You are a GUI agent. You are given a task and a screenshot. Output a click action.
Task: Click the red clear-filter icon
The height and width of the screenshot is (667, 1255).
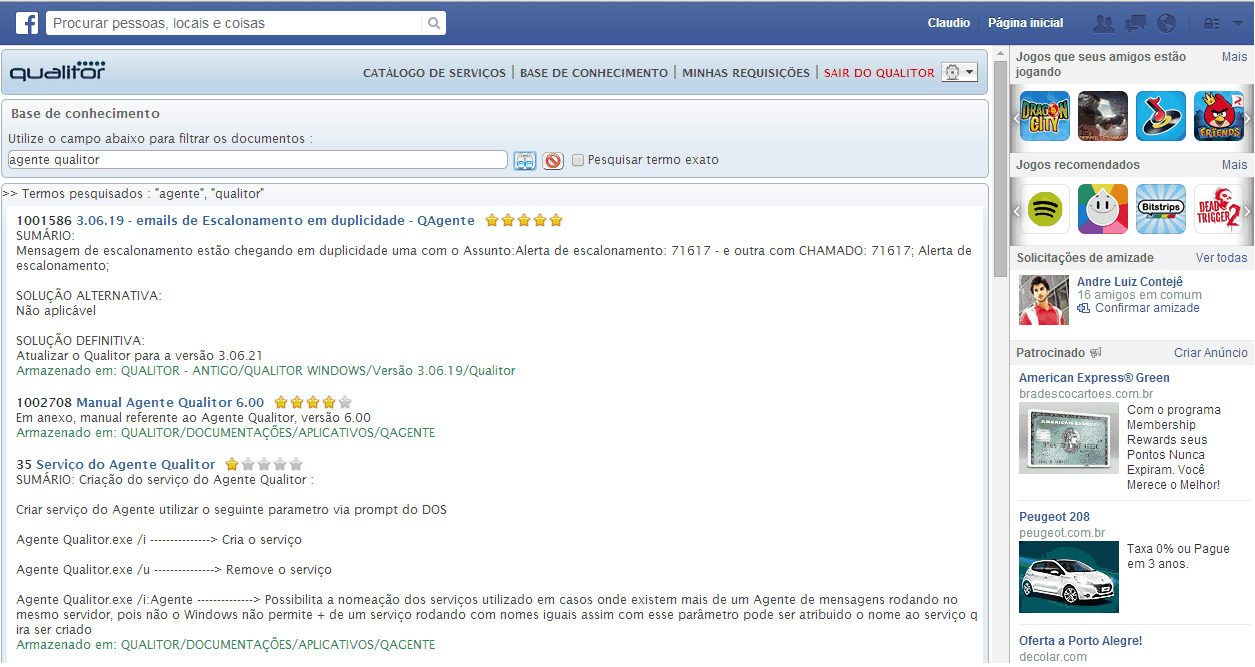[x=553, y=160]
